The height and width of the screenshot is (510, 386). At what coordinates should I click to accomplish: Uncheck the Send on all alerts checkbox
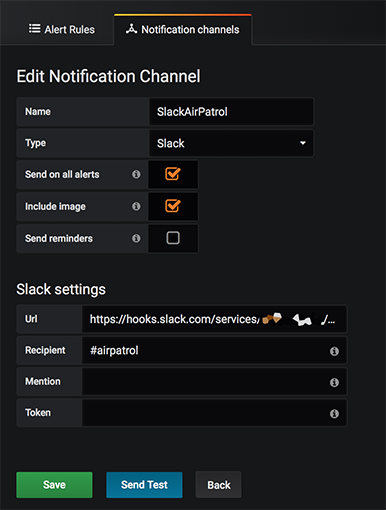(x=173, y=174)
